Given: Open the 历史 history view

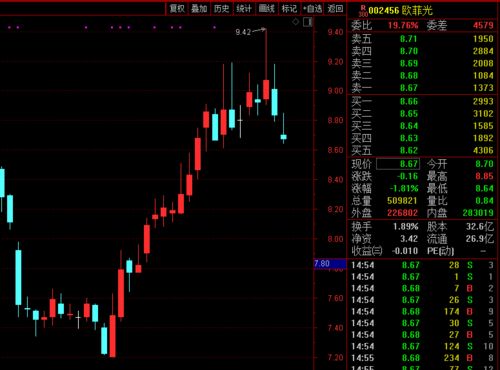Looking at the screenshot, I should tap(221, 9).
